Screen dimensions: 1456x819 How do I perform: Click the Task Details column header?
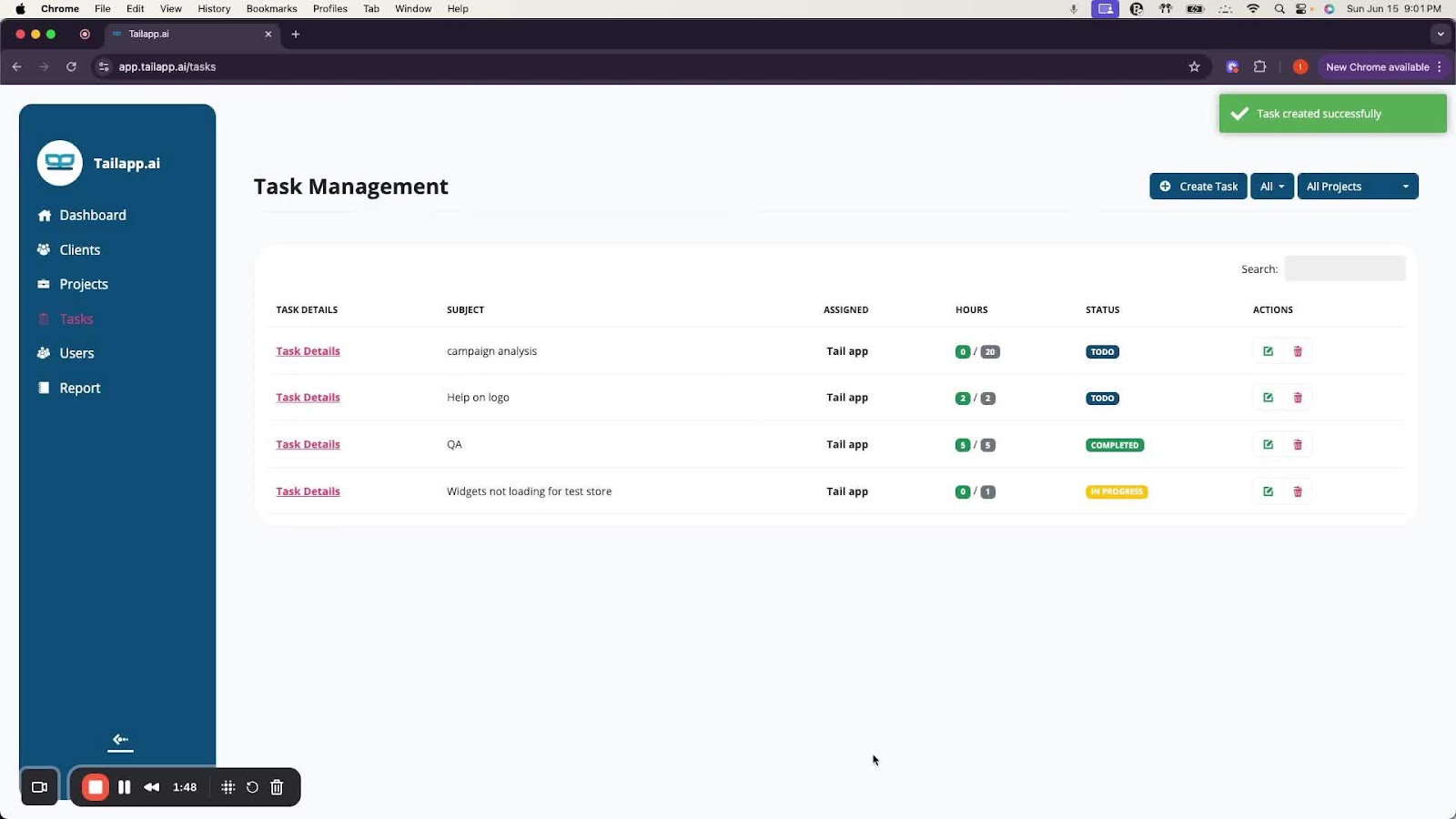click(307, 310)
